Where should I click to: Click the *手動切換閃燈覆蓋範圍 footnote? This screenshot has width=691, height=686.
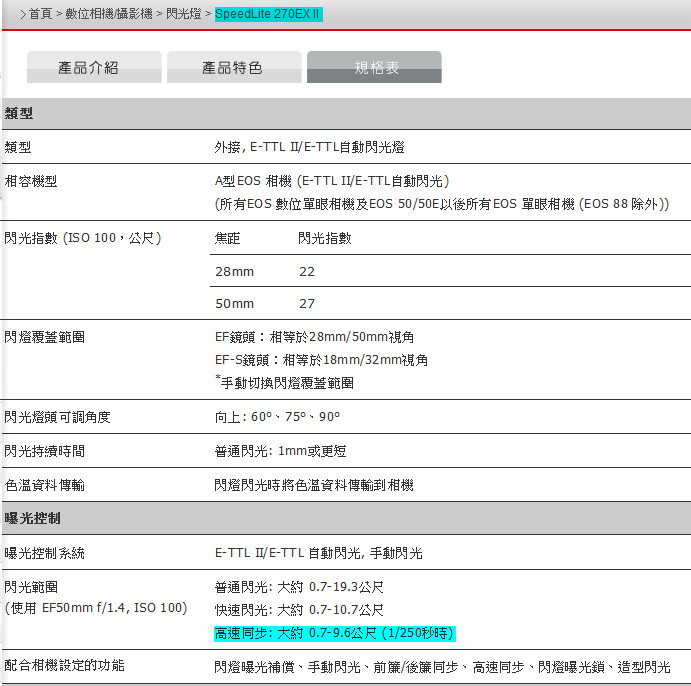(284, 382)
